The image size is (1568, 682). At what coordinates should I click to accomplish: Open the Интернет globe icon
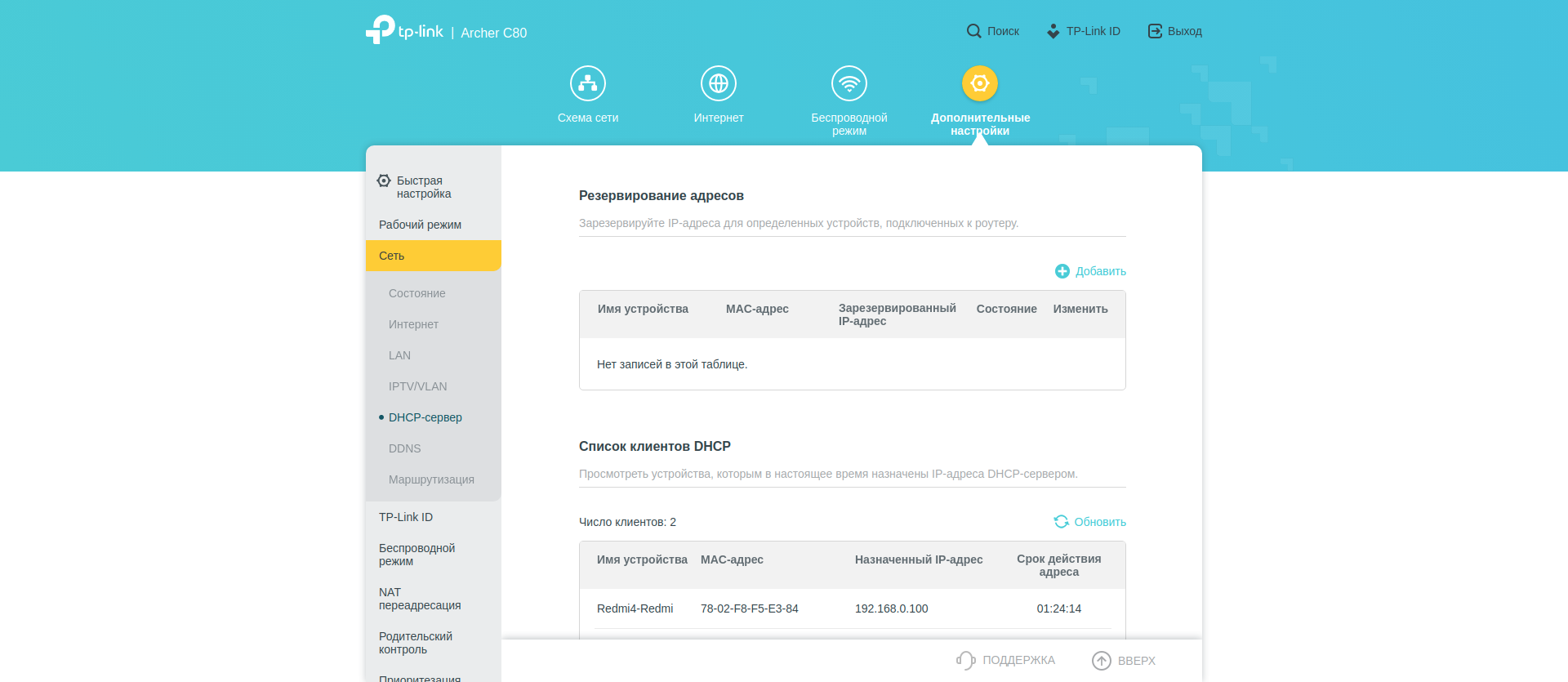pyautogui.click(x=719, y=83)
